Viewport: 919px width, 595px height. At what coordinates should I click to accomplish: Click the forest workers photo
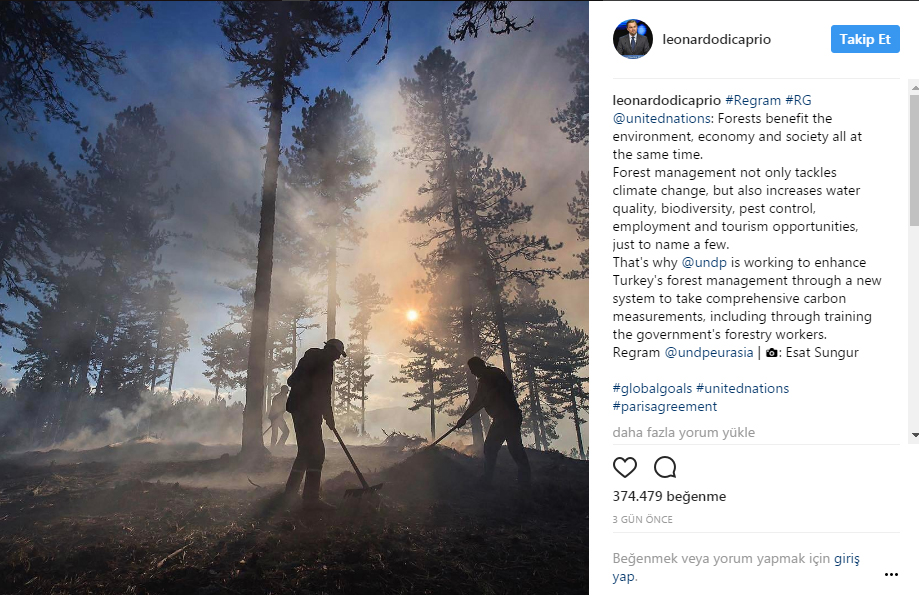tap(294, 298)
